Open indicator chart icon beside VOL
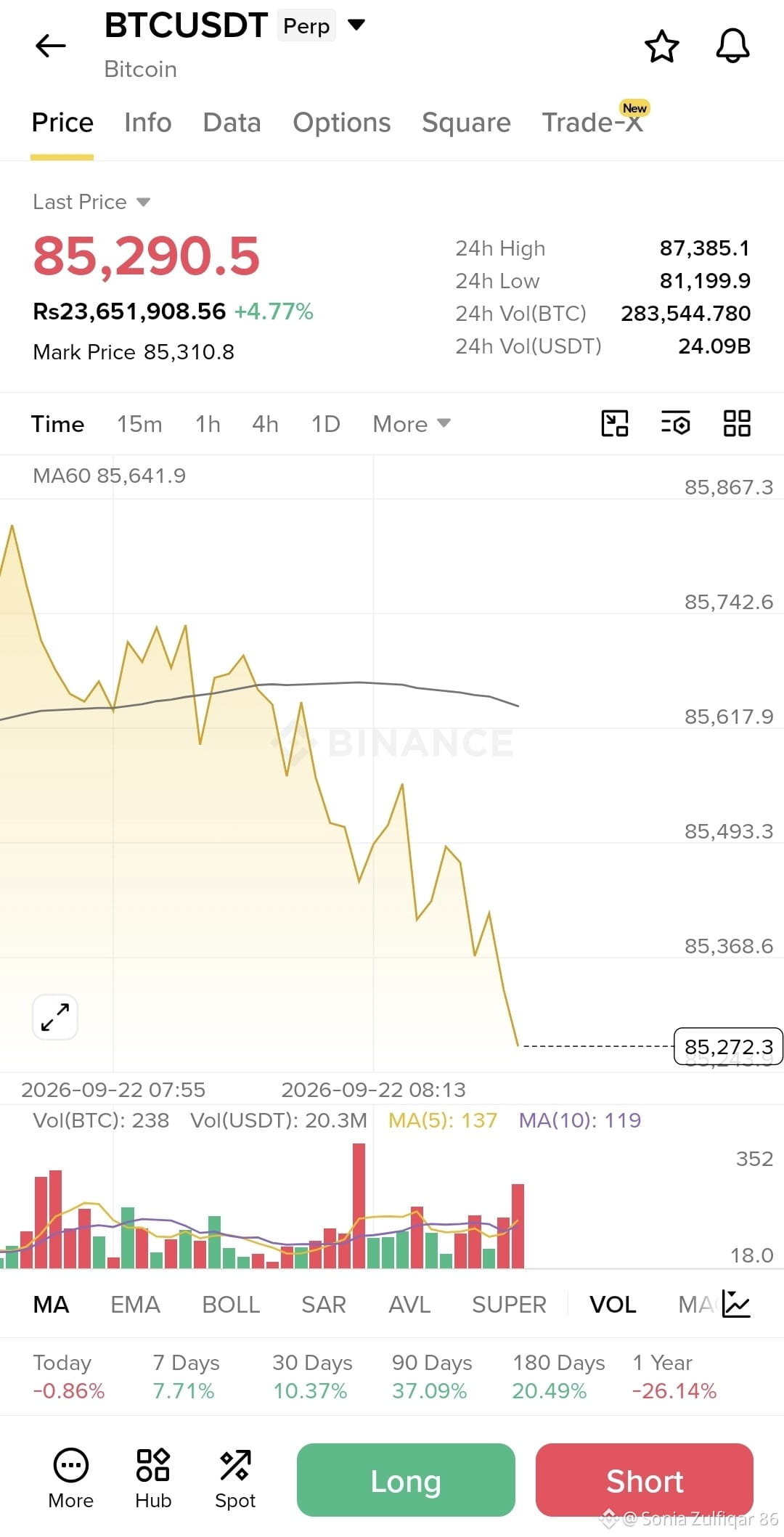The width and height of the screenshot is (784, 1537). click(736, 1304)
